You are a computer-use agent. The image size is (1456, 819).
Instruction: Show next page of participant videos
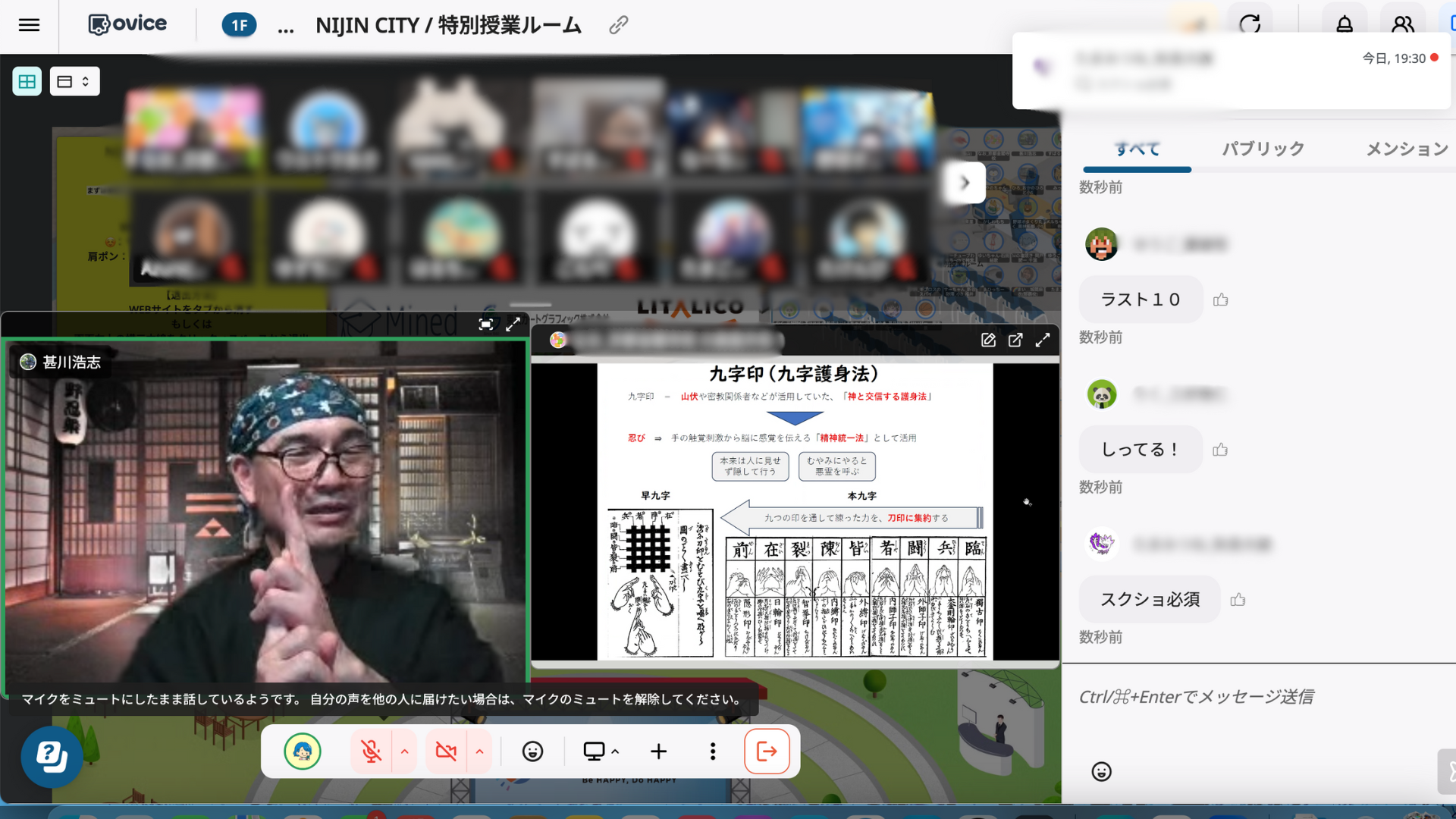point(965,183)
